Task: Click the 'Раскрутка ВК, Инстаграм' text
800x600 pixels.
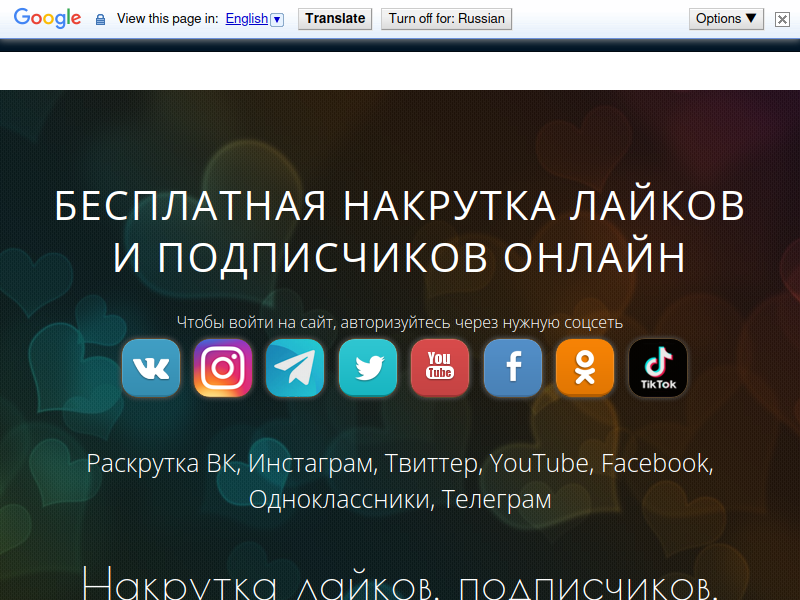Action: (x=399, y=464)
